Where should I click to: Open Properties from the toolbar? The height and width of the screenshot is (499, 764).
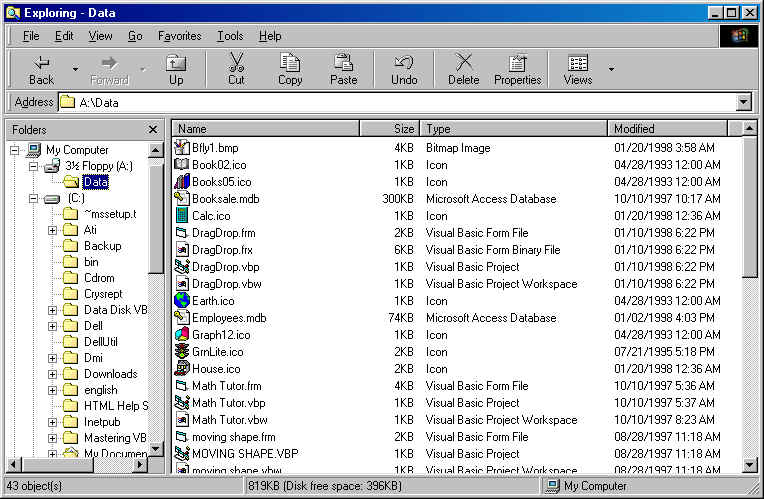(517, 70)
